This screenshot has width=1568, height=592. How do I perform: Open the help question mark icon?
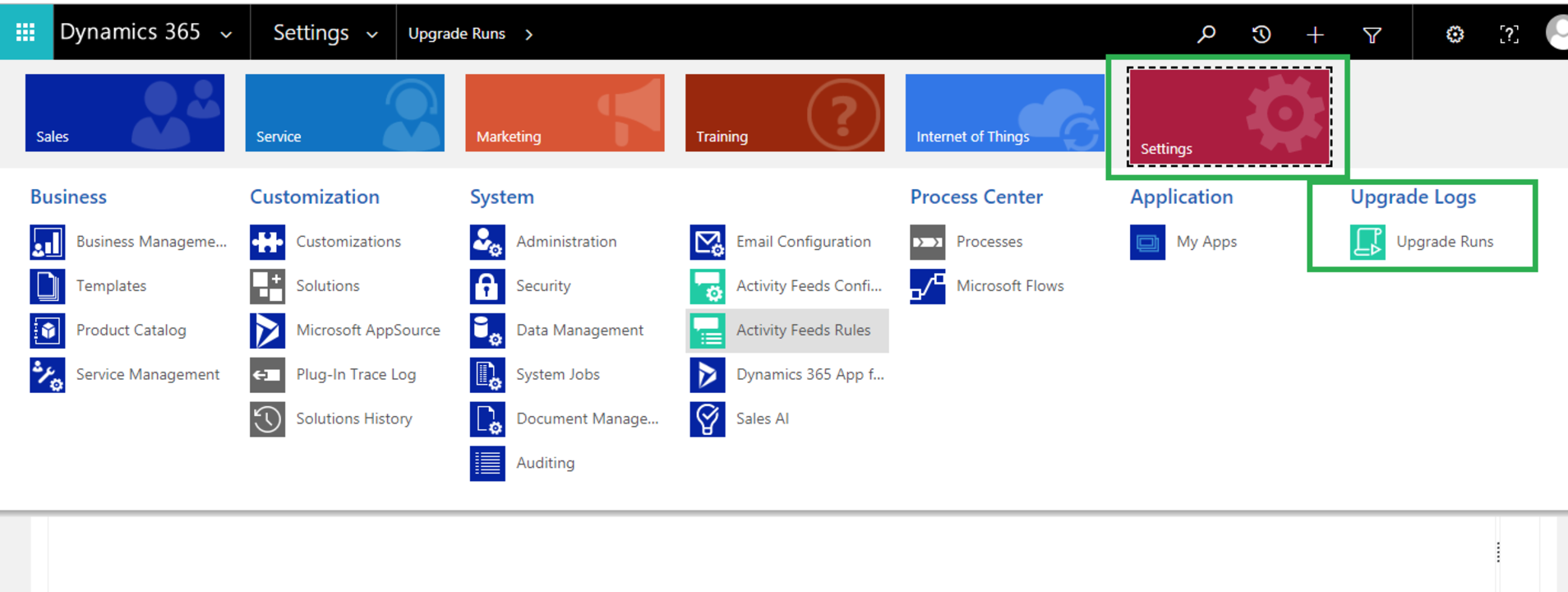pyautogui.click(x=1509, y=35)
